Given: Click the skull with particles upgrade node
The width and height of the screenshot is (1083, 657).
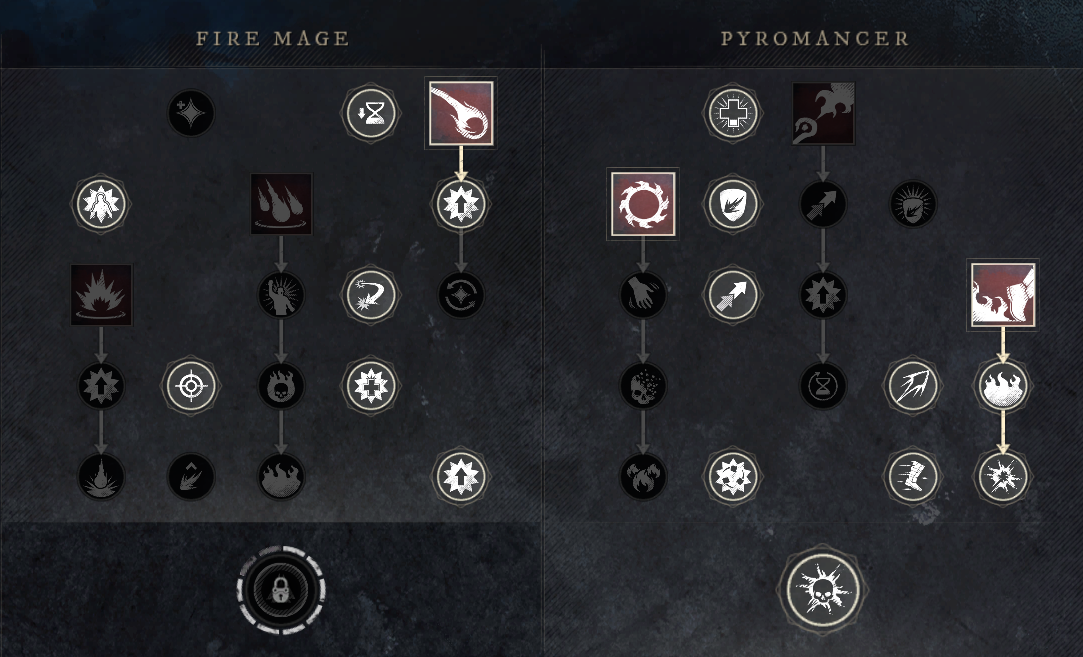Looking at the screenshot, I should pos(643,385).
